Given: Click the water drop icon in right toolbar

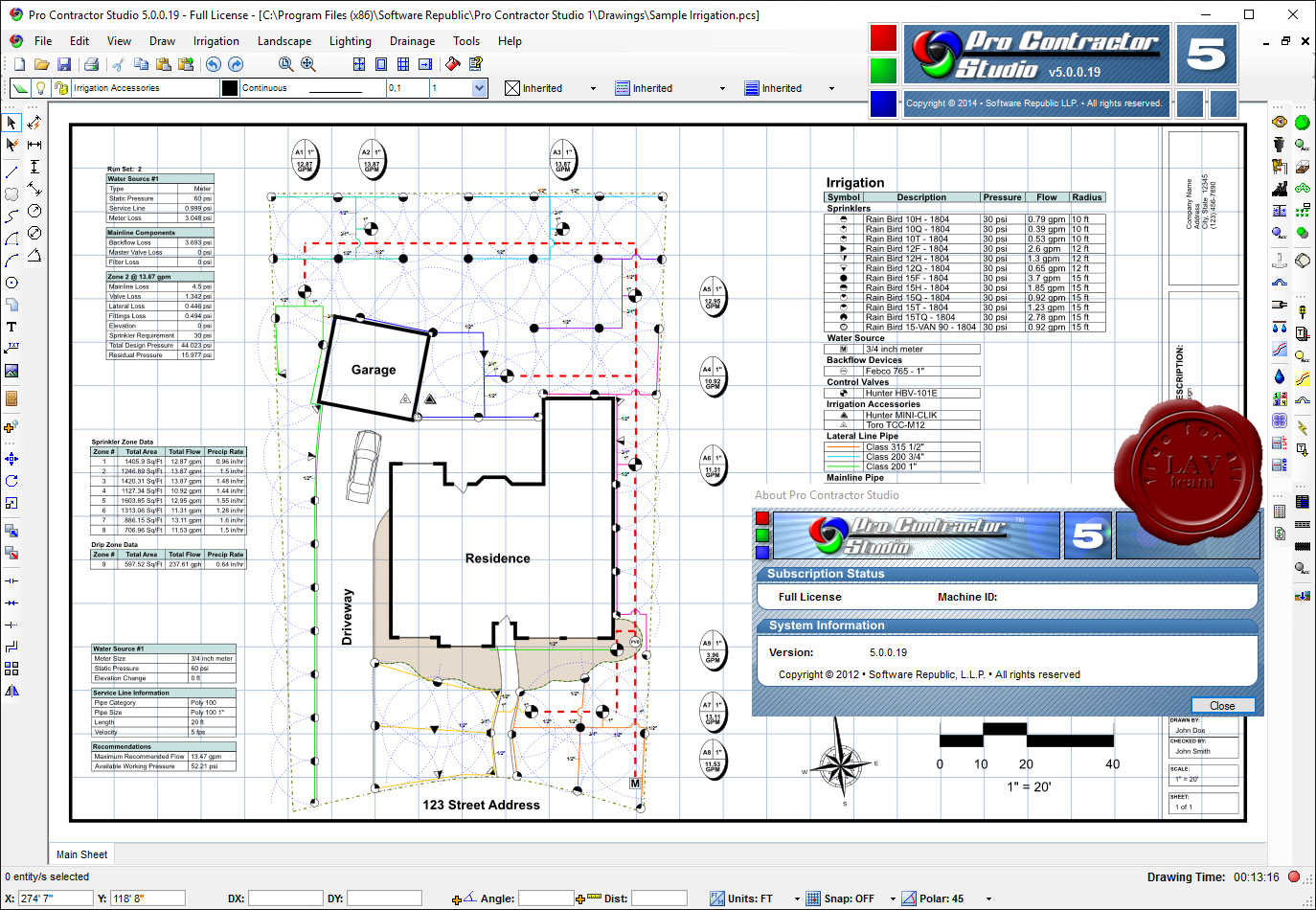Looking at the screenshot, I should click(1279, 376).
